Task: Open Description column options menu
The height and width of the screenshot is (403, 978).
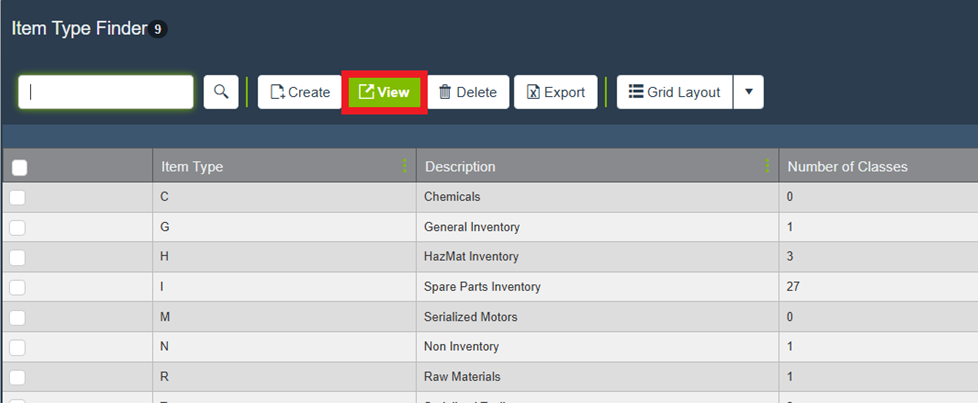Action: (x=767, y=167)
